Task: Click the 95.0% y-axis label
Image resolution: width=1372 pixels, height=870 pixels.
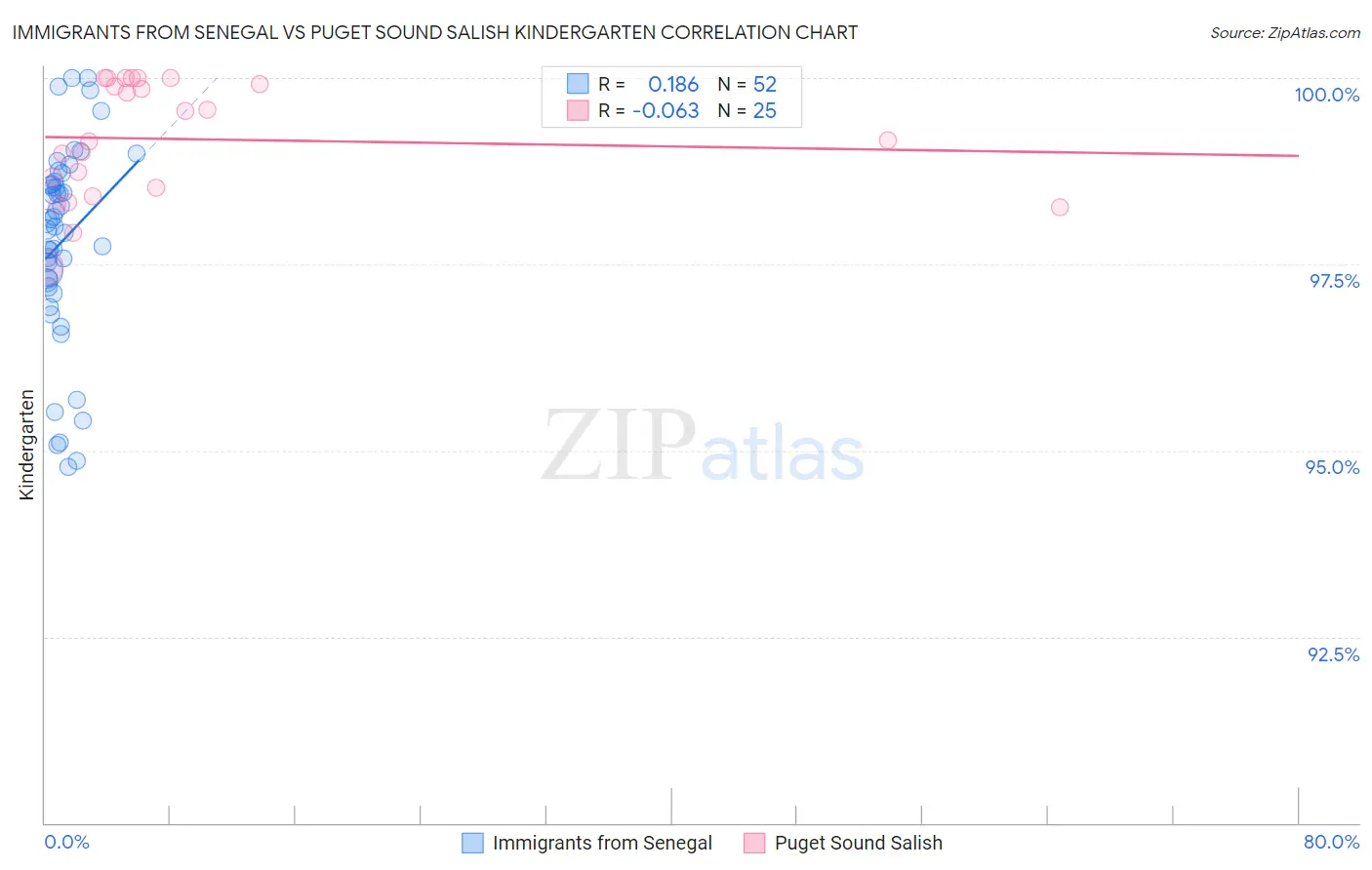Action: click(1332, 467)
